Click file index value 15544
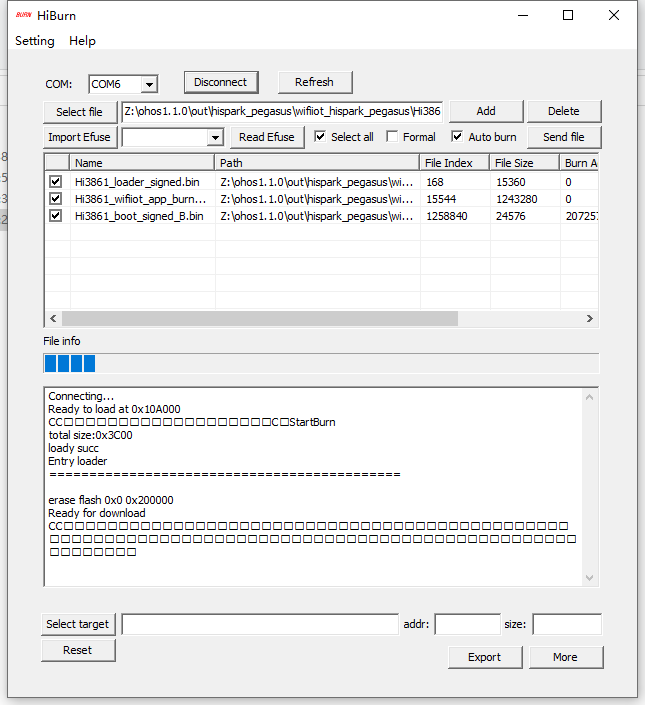 (441, 199)
